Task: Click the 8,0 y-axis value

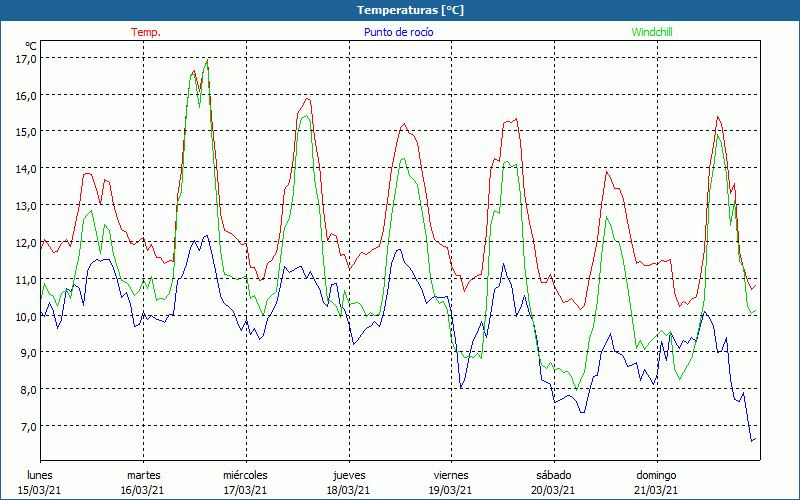Action: tap(29, 389)
